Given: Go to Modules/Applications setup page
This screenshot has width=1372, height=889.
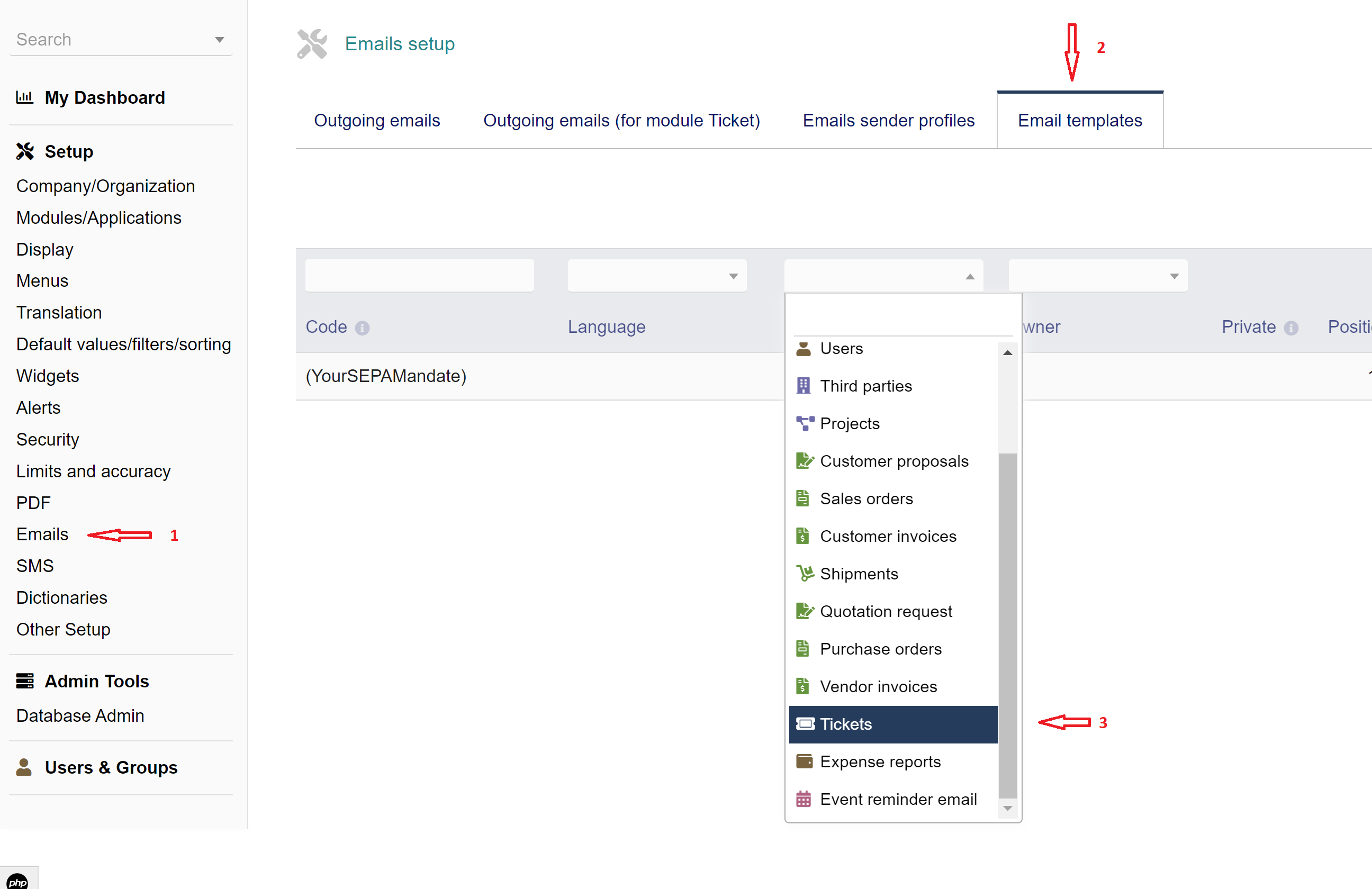Looking at the screenshot, I should [98, 218].
